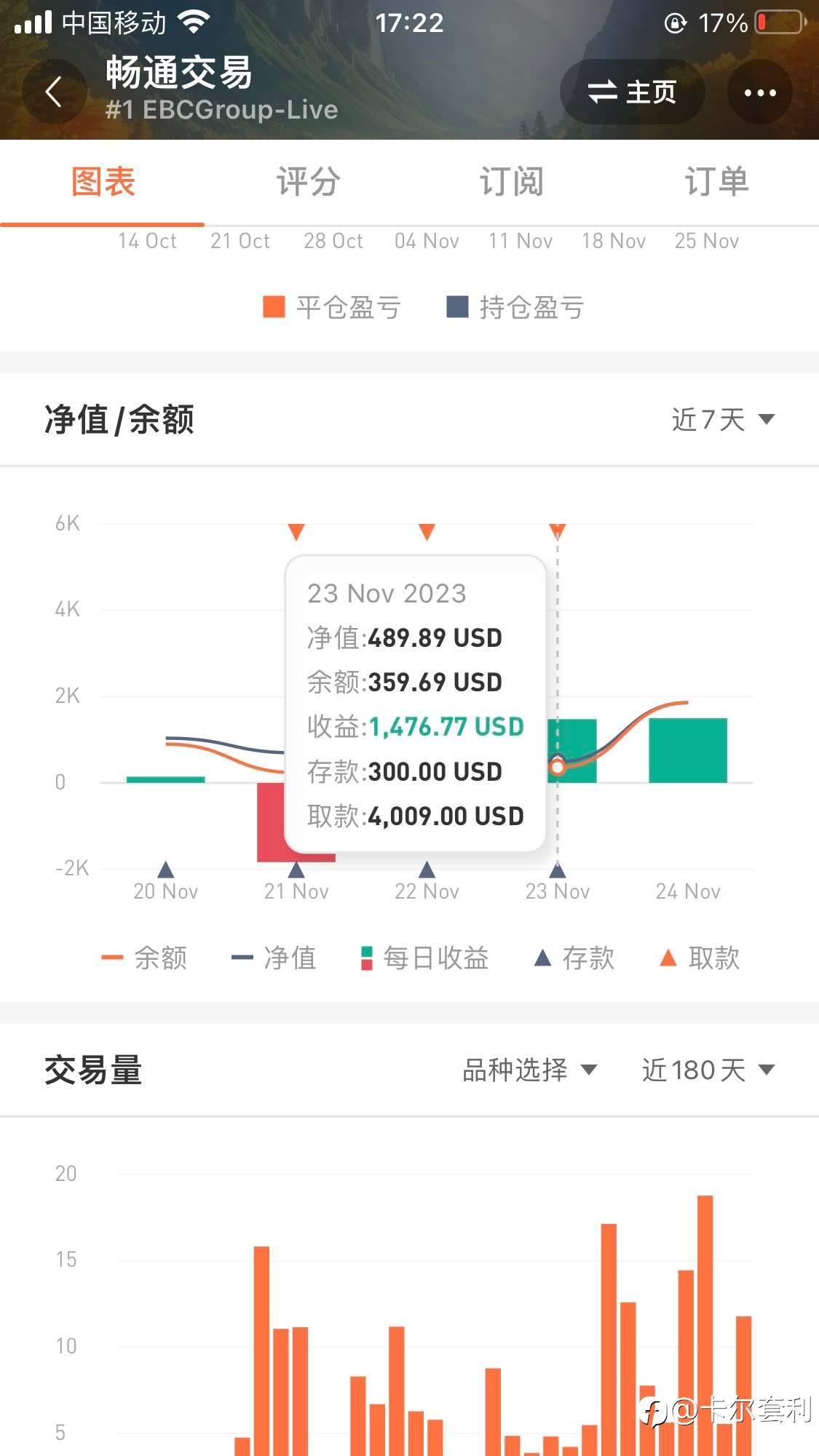
Task: Toggle the 持仓盈亏 legend series
Action: (515, 307)
